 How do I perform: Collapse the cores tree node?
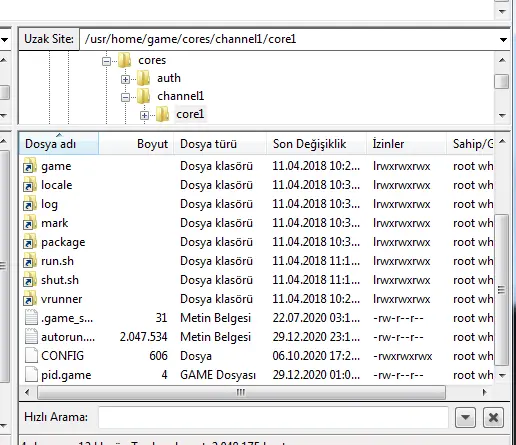click(106, 61)
